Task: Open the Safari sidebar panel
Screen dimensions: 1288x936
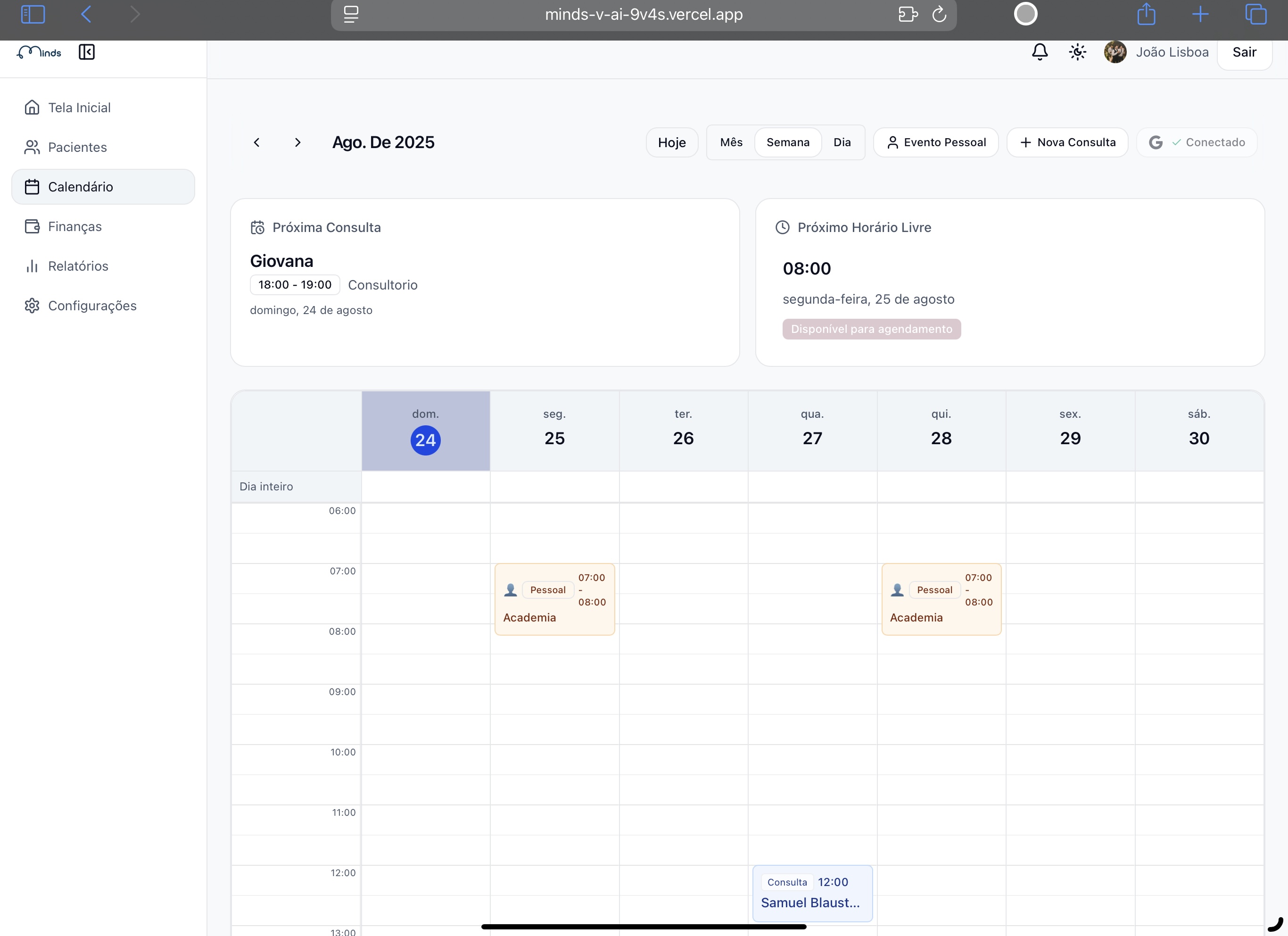Action: coord(33,14)
